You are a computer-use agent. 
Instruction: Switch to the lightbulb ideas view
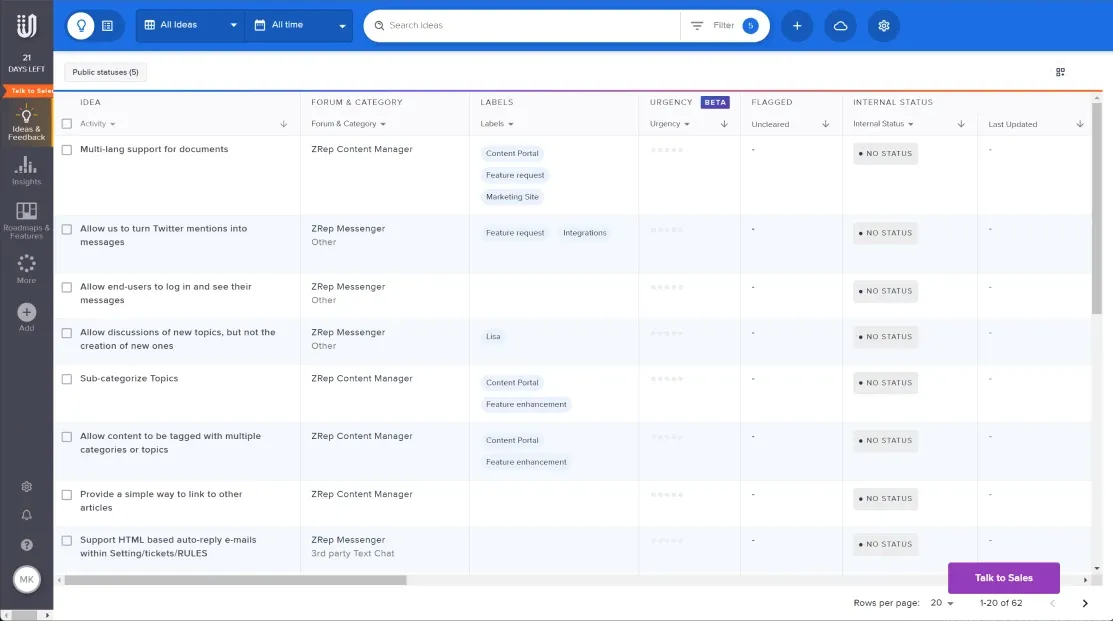(81, 26)
